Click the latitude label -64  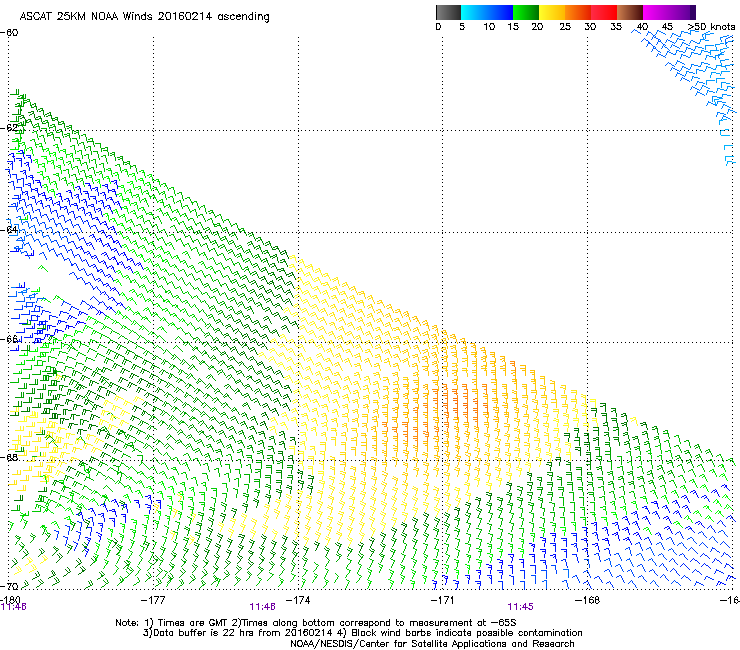(9, 230)
